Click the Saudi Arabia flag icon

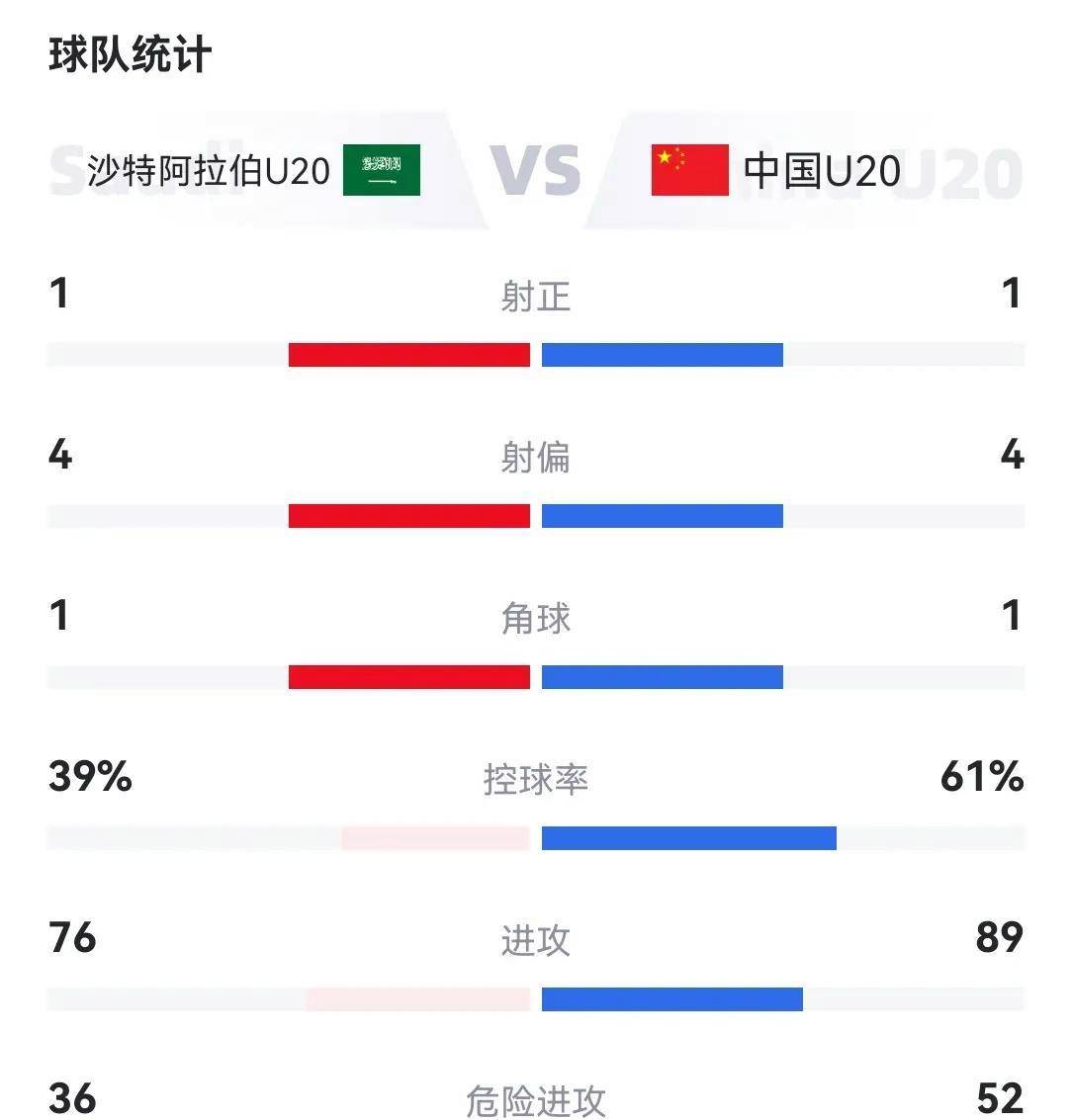382,170
